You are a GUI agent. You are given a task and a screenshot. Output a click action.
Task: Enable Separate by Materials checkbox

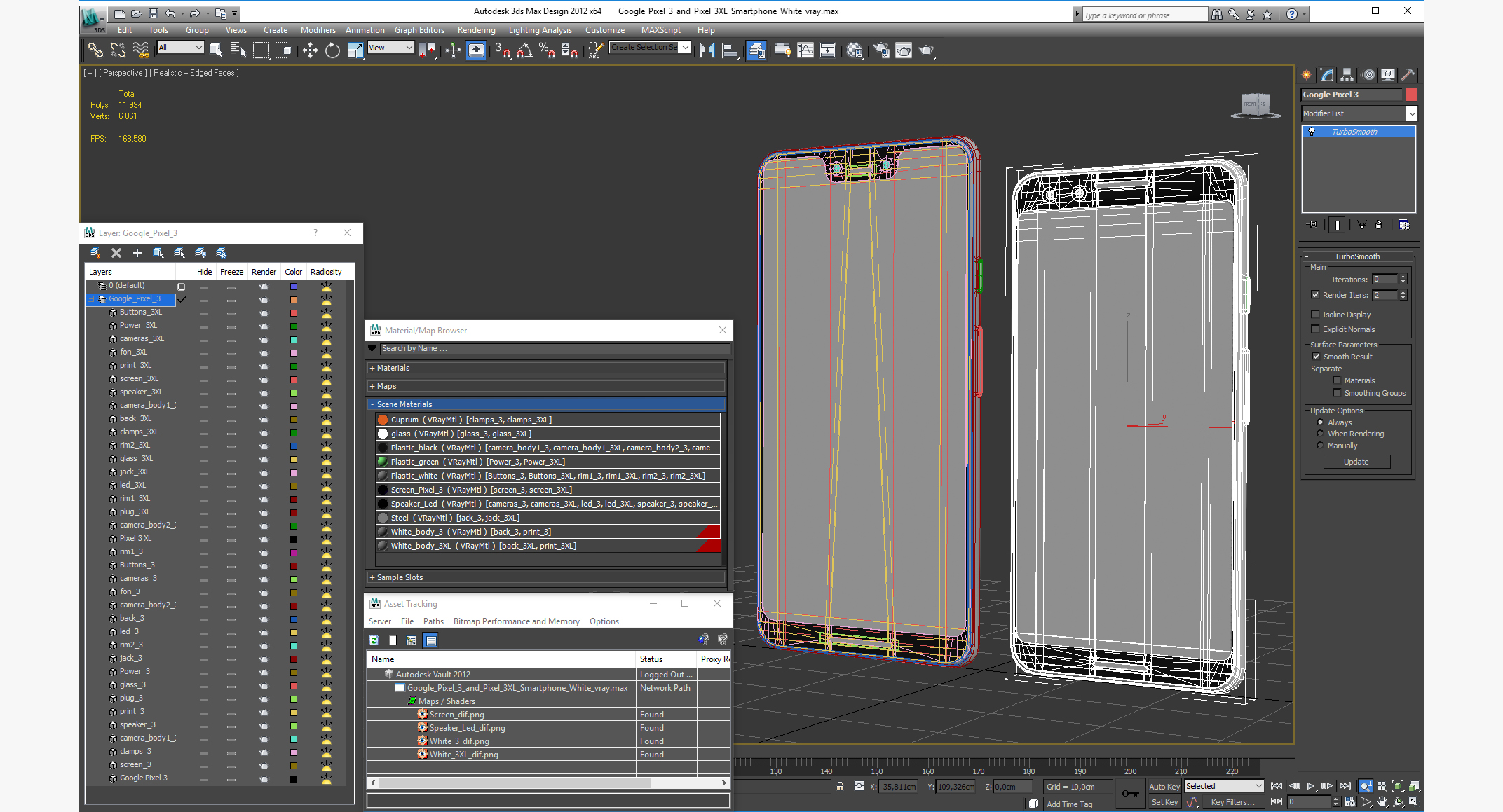pos(1337,380)
